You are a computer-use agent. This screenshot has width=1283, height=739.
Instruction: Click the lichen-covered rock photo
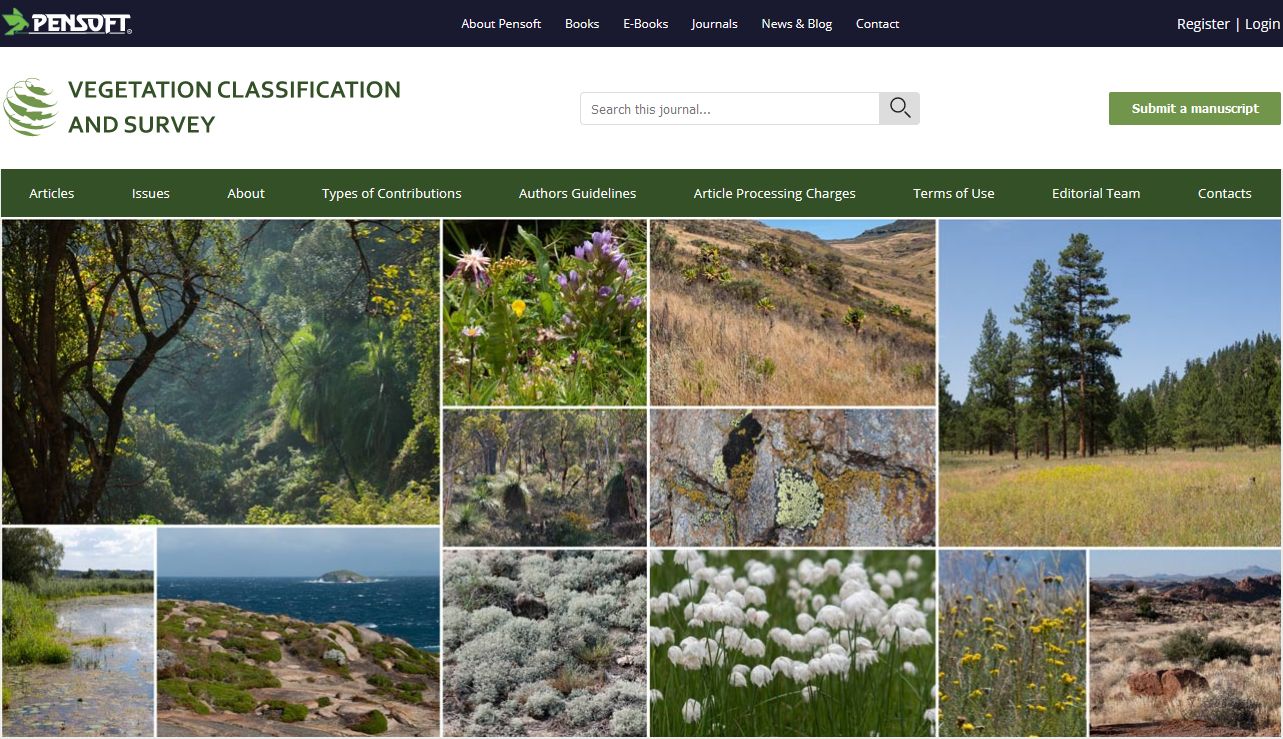coord(793,477)
